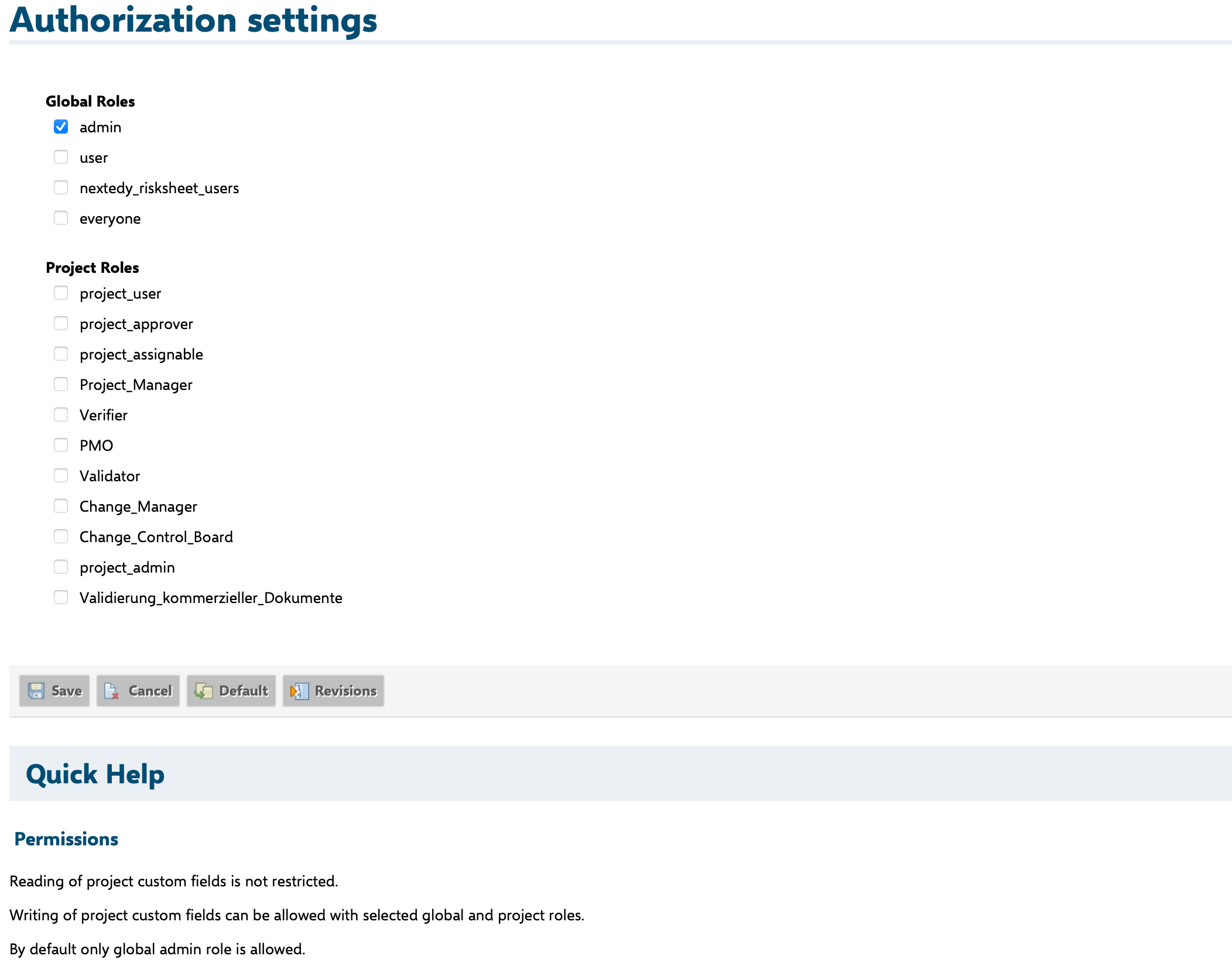
Task: Check the Project_Manager role
Action: pyautogui.click(x=61, y=384)
